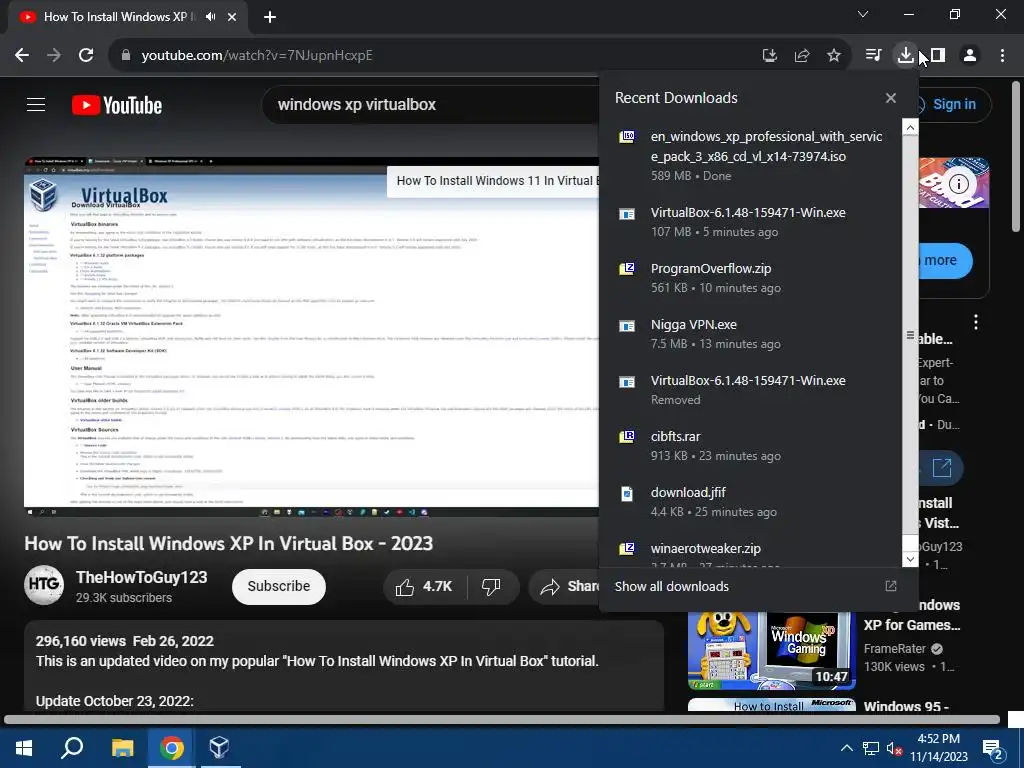The height and width of the screenshot is (768, 1024).
Task: Close the How To Install Windows XP tab
Action: [x=232, y=17]
